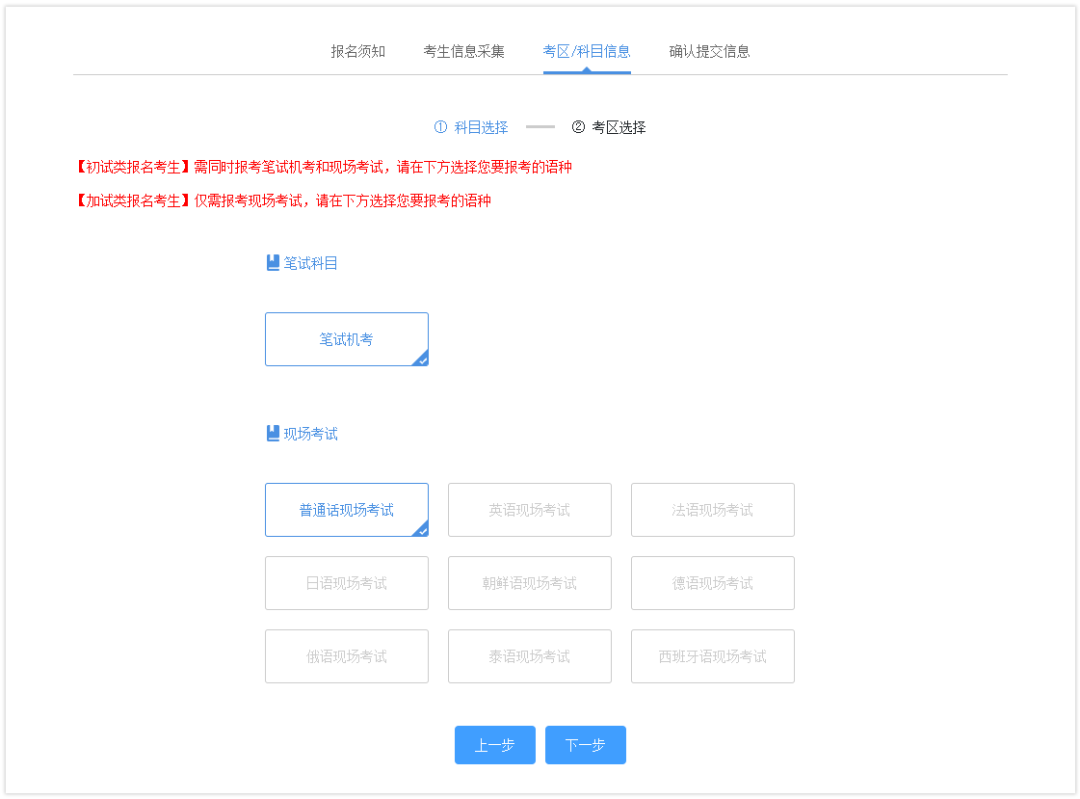Select 西班牙语现场考试 option

(x=713, y=656)
